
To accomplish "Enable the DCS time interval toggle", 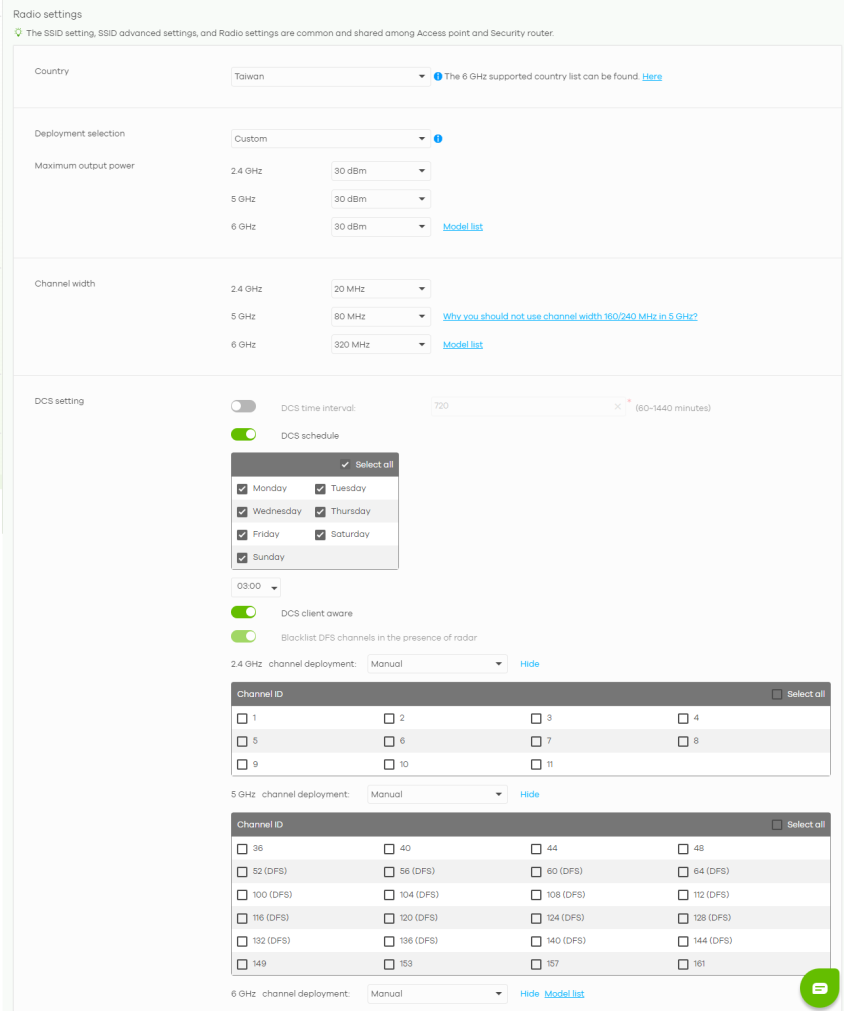I will (x=243, y=407).
